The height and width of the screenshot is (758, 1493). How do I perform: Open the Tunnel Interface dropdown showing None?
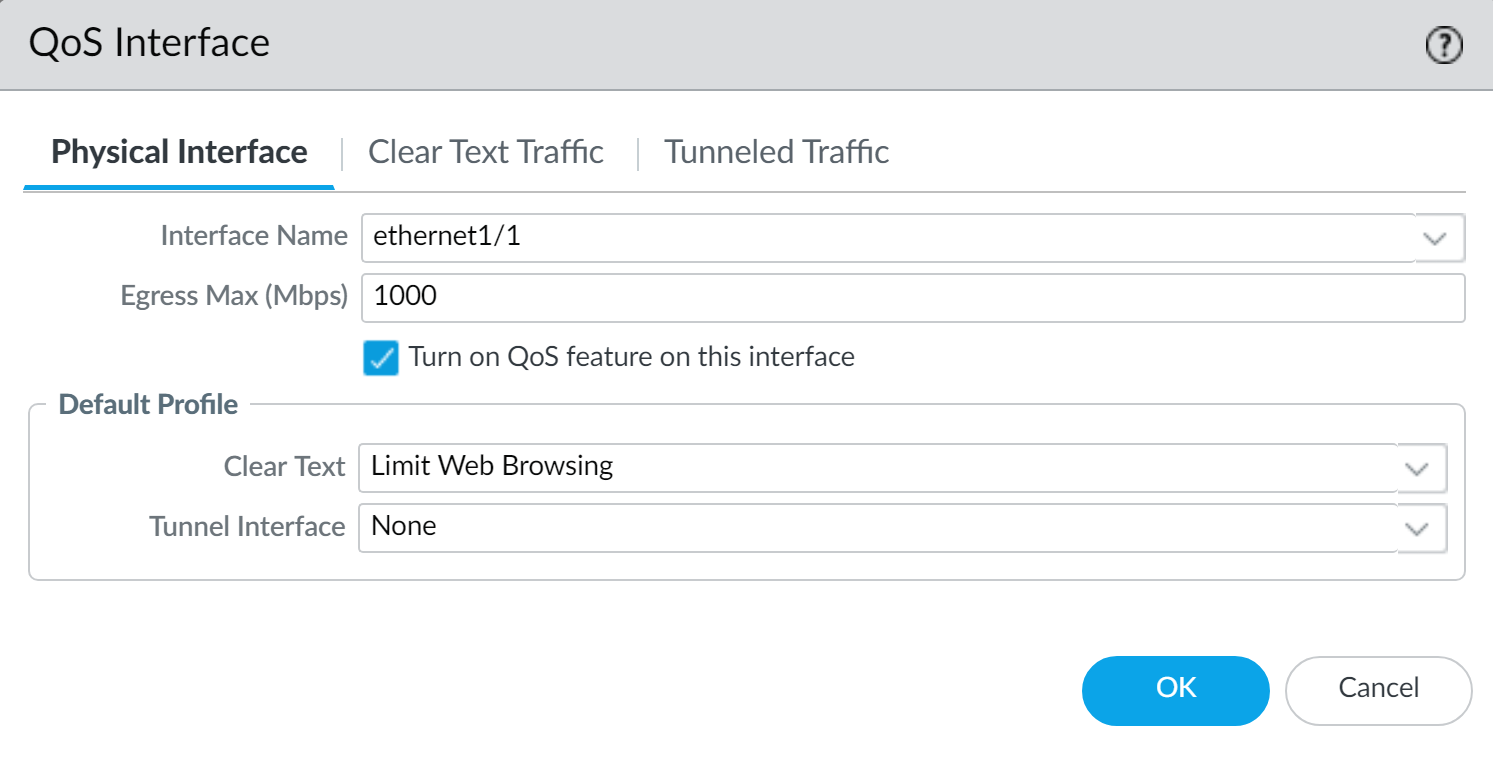(x=1417, y=528)
